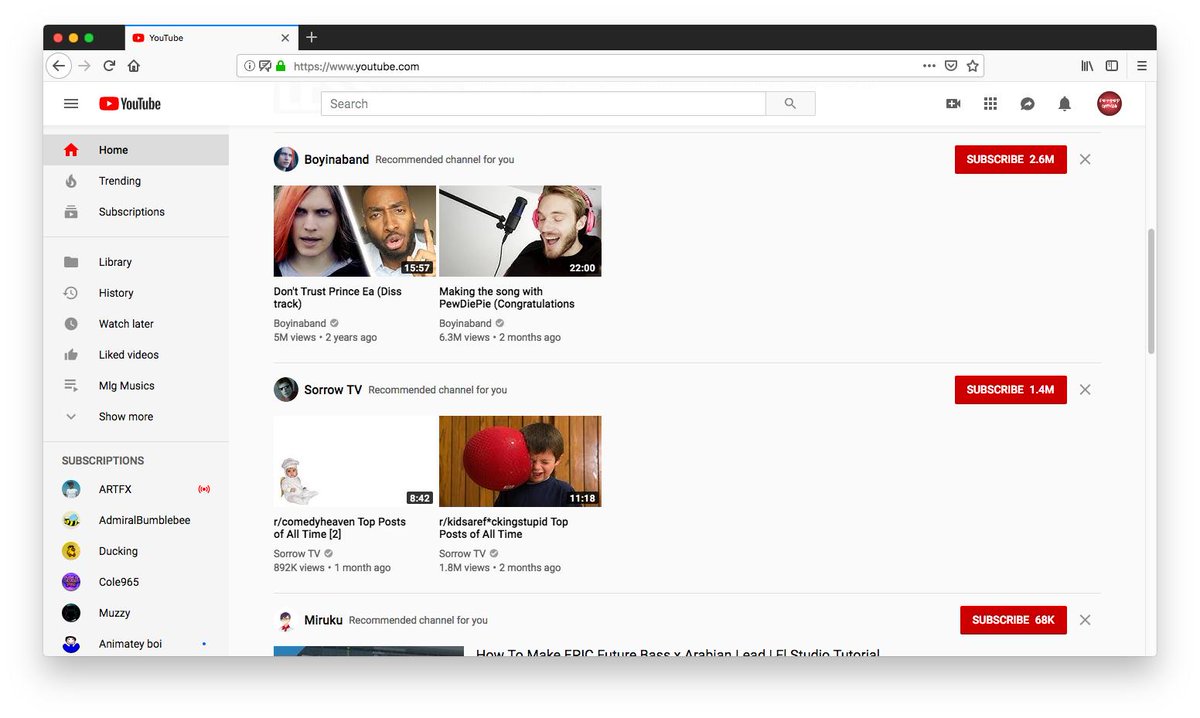Open the Mlg Musics playlist

136,386
